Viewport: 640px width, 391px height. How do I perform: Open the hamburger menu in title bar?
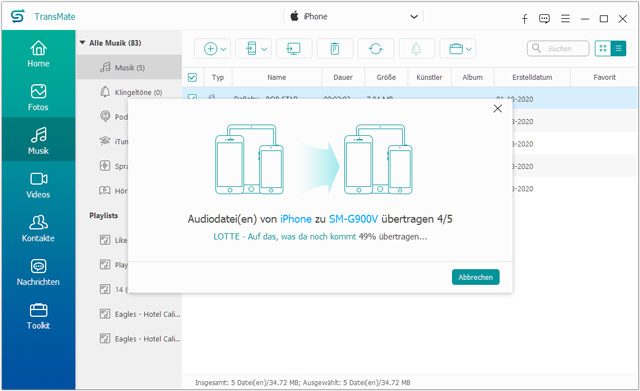[x=565, y=19]
